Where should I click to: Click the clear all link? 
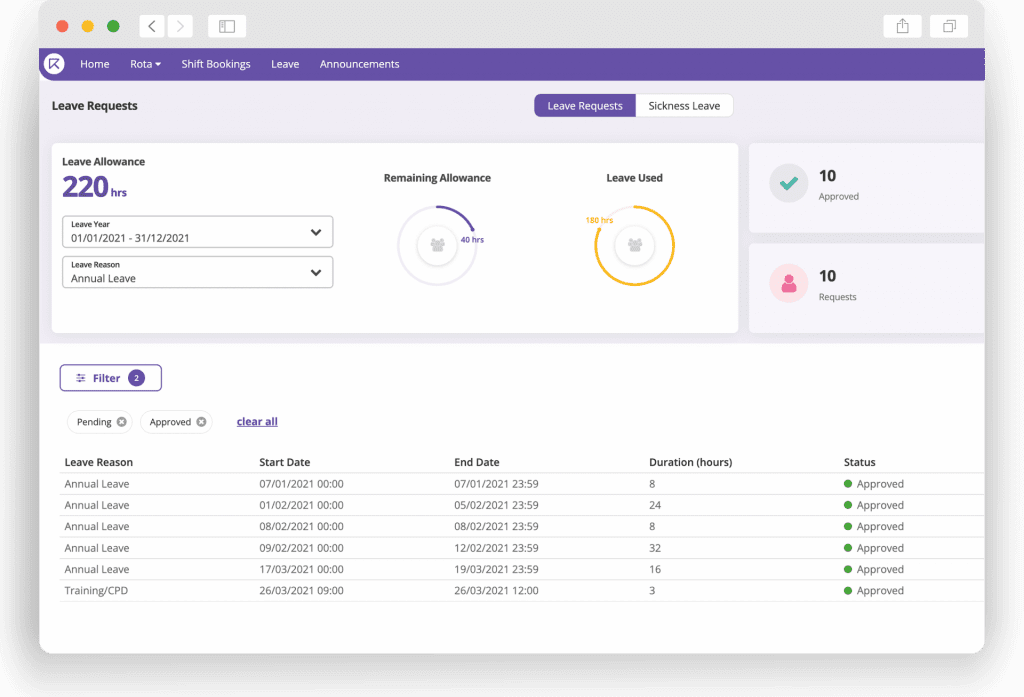(257, 422)
